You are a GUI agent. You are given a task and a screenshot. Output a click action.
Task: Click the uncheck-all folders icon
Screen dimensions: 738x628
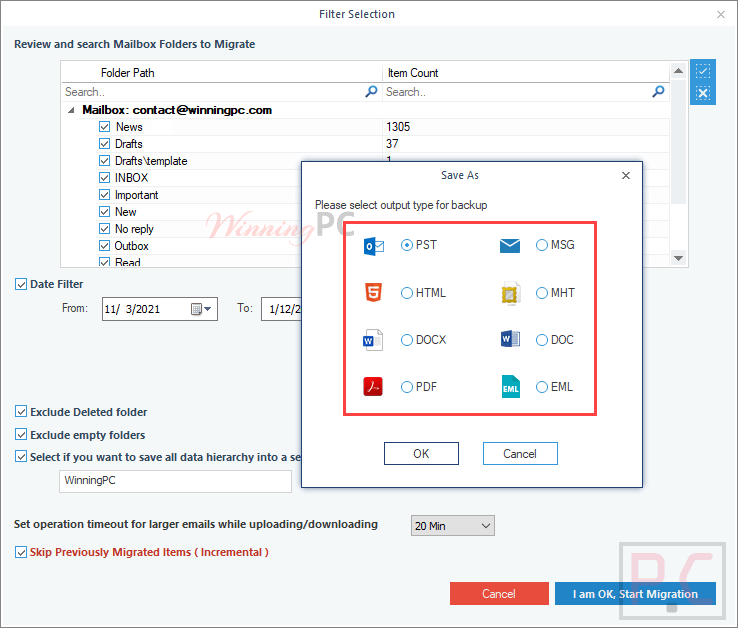coord(703,93)
